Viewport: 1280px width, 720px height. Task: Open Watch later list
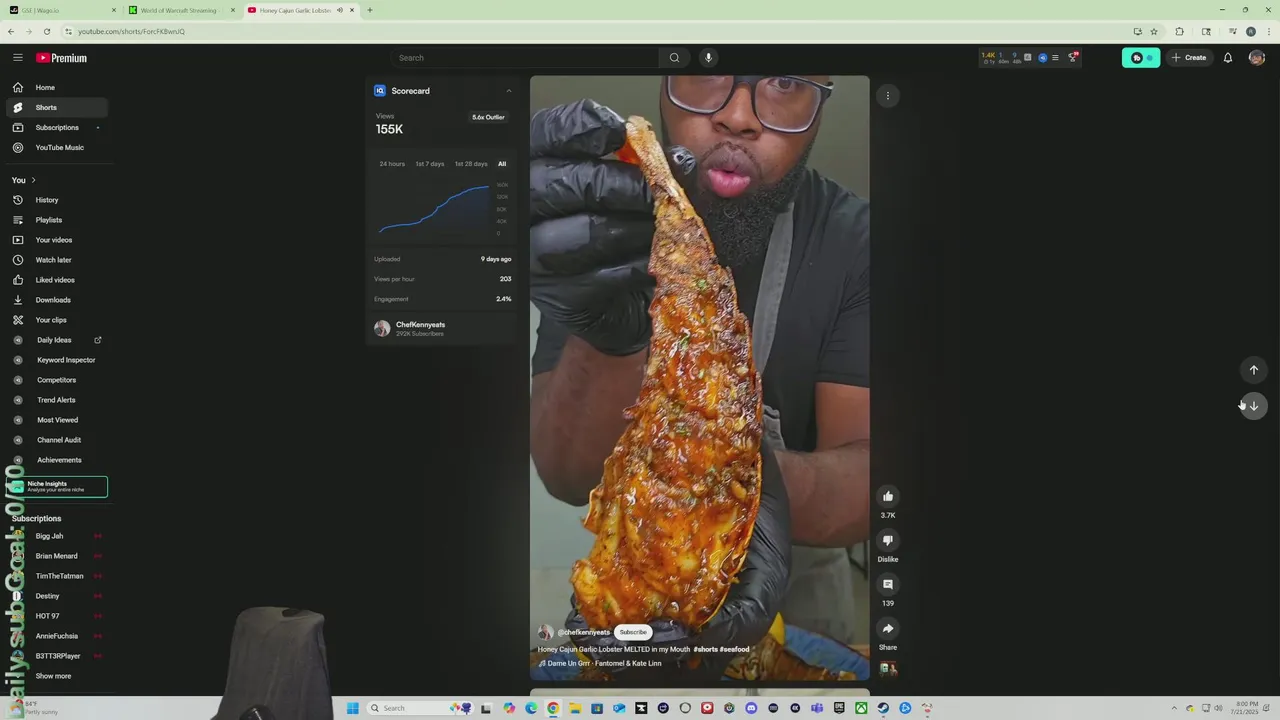coord(56,260)
